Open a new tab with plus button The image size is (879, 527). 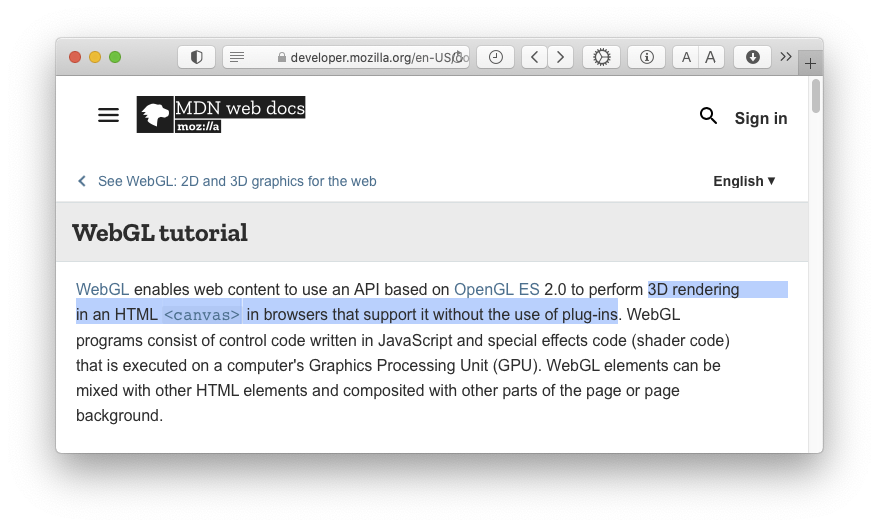(x=810, y=63)
